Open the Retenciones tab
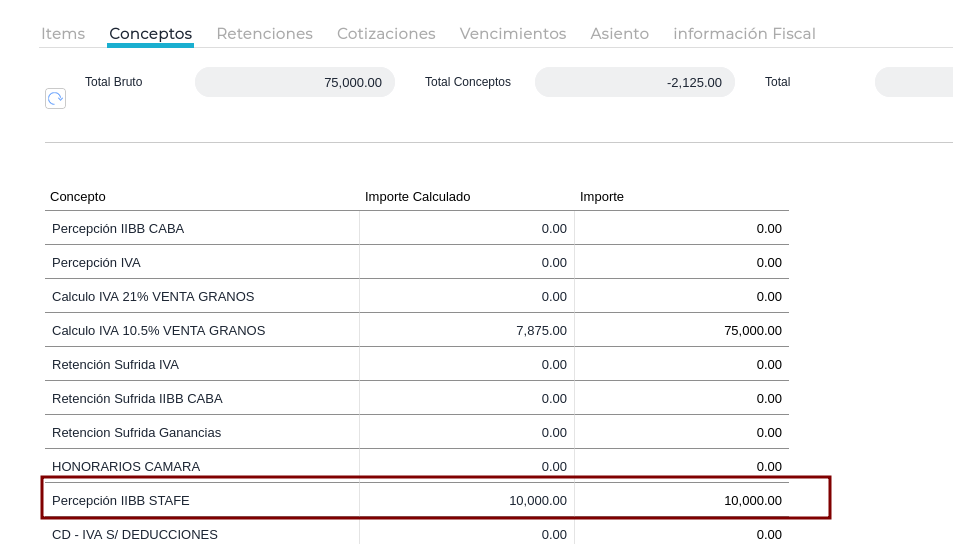 click(264, 33)
